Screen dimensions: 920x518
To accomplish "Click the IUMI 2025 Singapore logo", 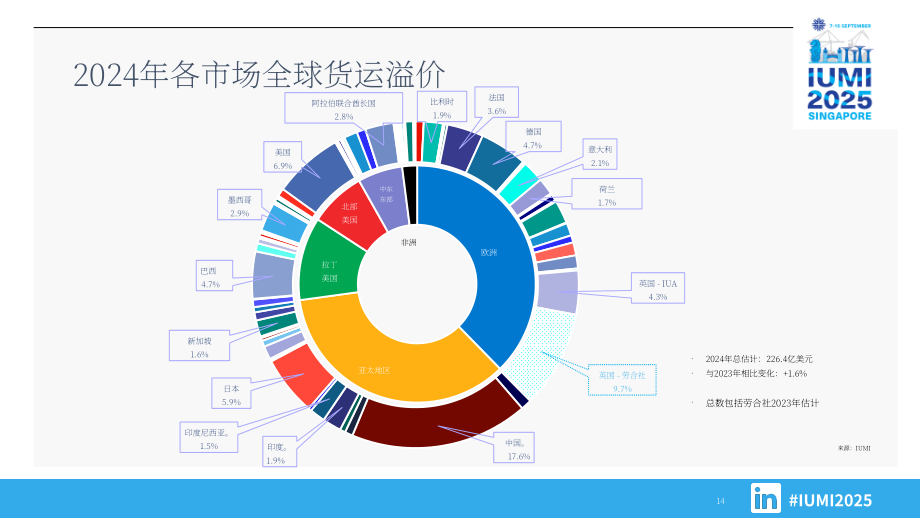I will [840, 70].
